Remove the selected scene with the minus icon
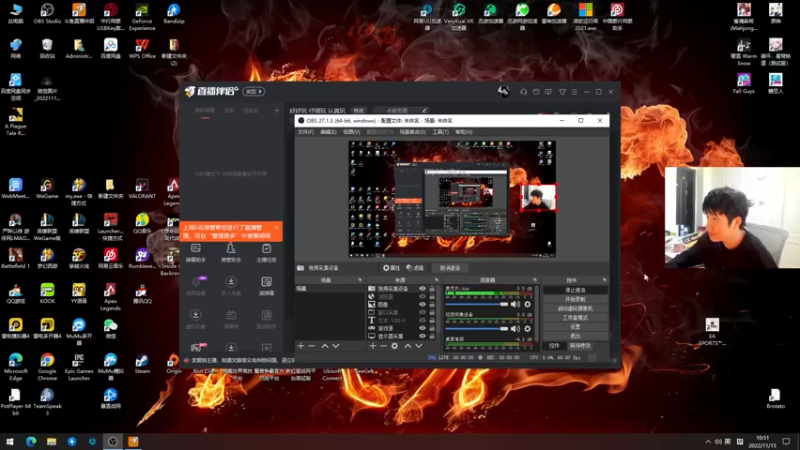800x450 pixels. 312,346
